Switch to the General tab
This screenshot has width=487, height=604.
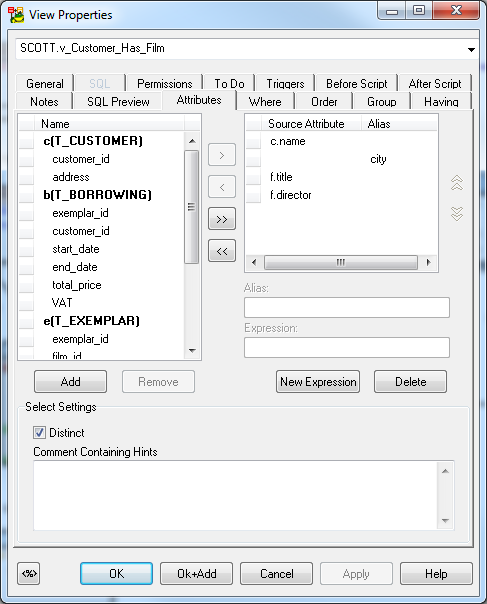pyautogui.click(x=45, y=83)
